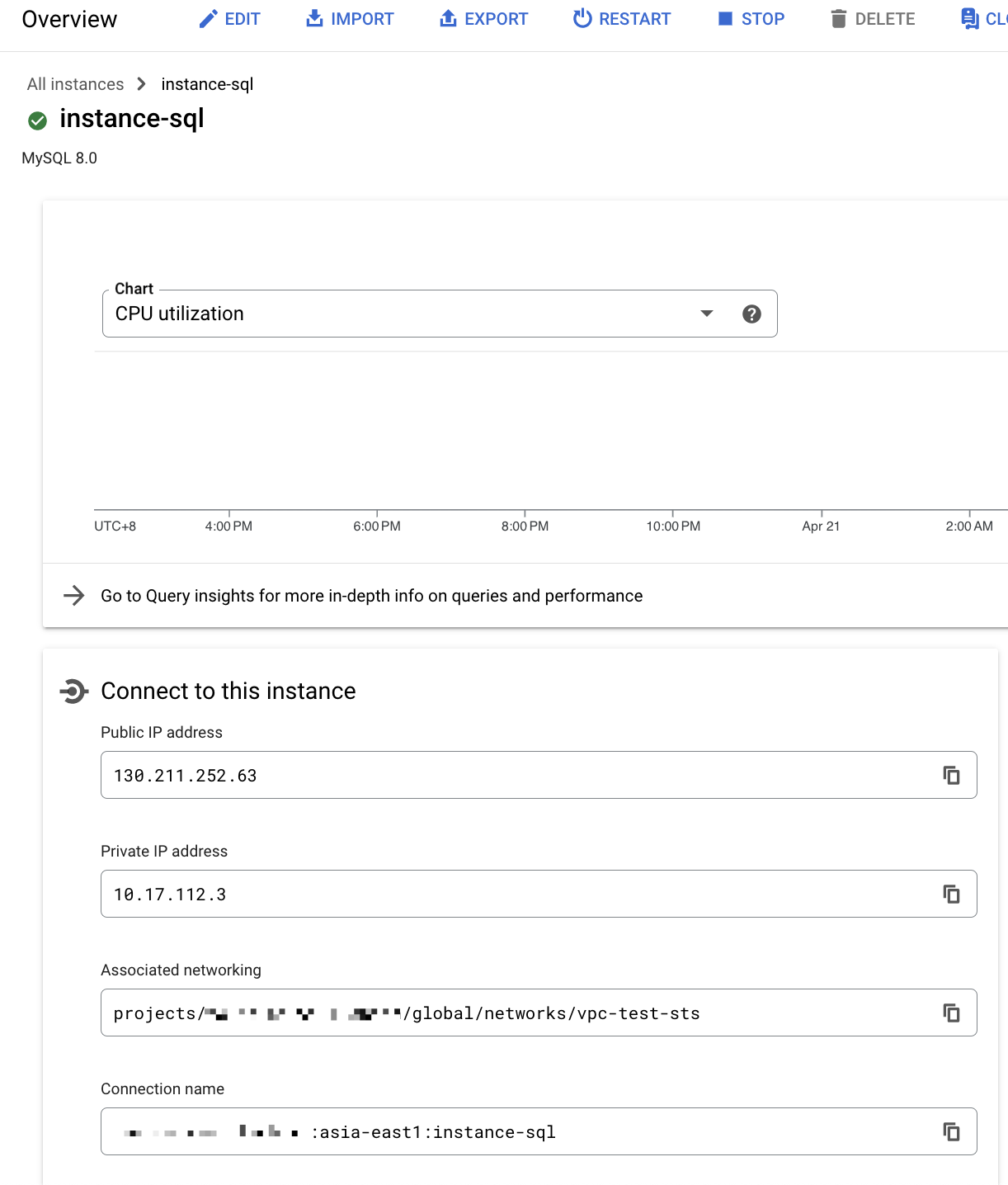Click the Export upload icon
The image size is (1008, 1185).
(448, 19)
